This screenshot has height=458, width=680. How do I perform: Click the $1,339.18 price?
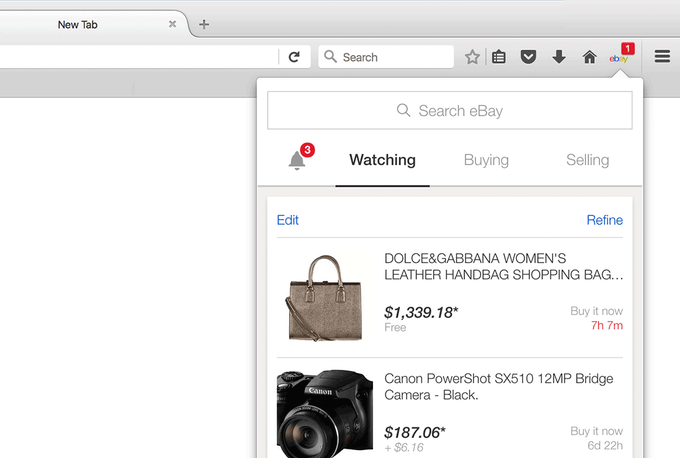pyautogui.click(x=421, y=312)
